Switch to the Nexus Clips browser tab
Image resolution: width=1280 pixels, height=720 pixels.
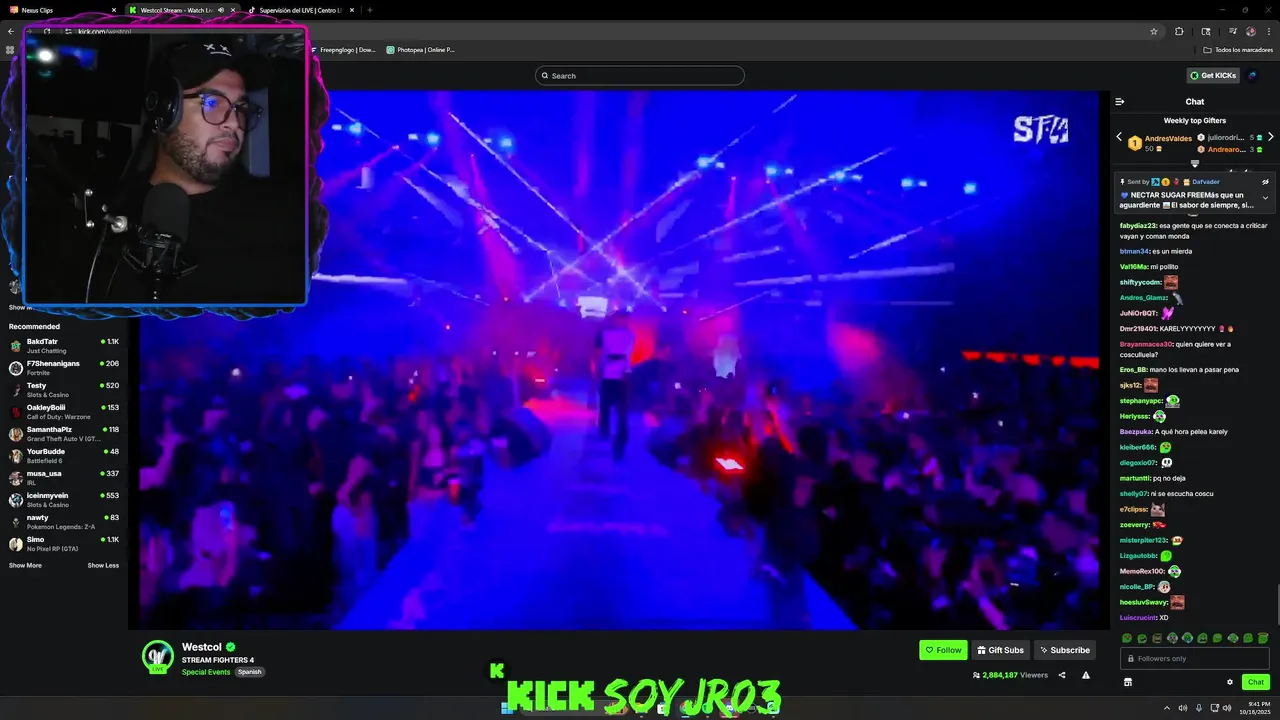[60, 10]
